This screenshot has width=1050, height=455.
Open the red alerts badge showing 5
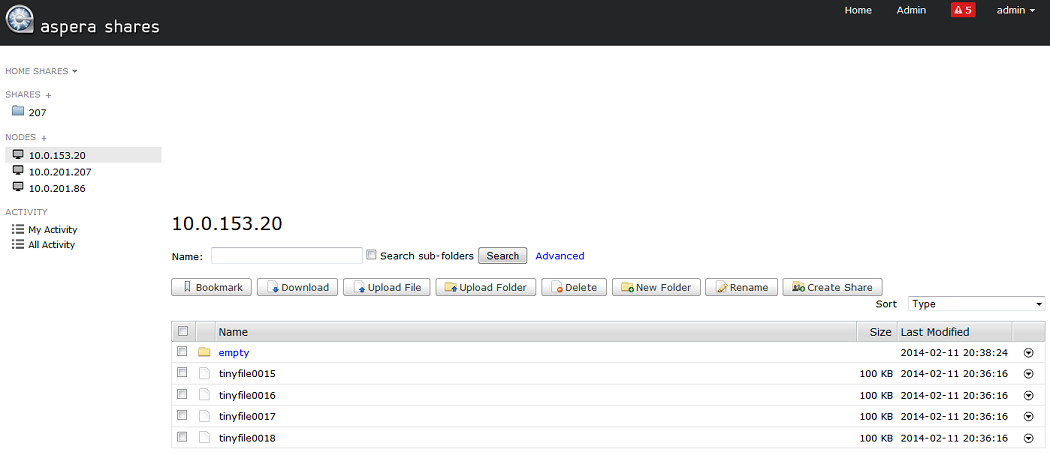tap(962, 10)
